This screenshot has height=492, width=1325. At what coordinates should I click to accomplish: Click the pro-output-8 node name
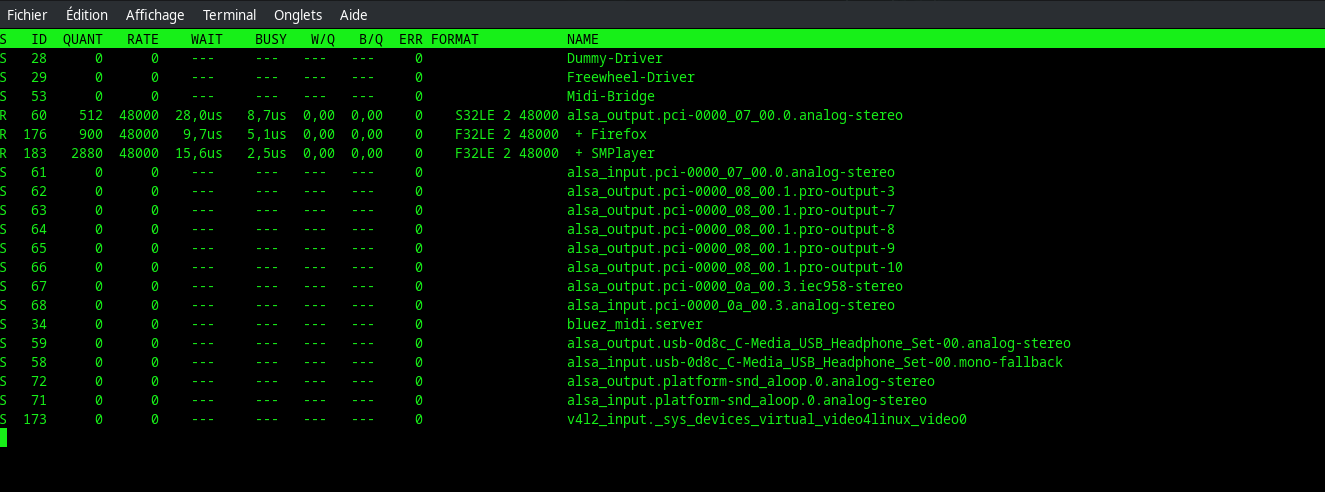[x=731, y=230]
